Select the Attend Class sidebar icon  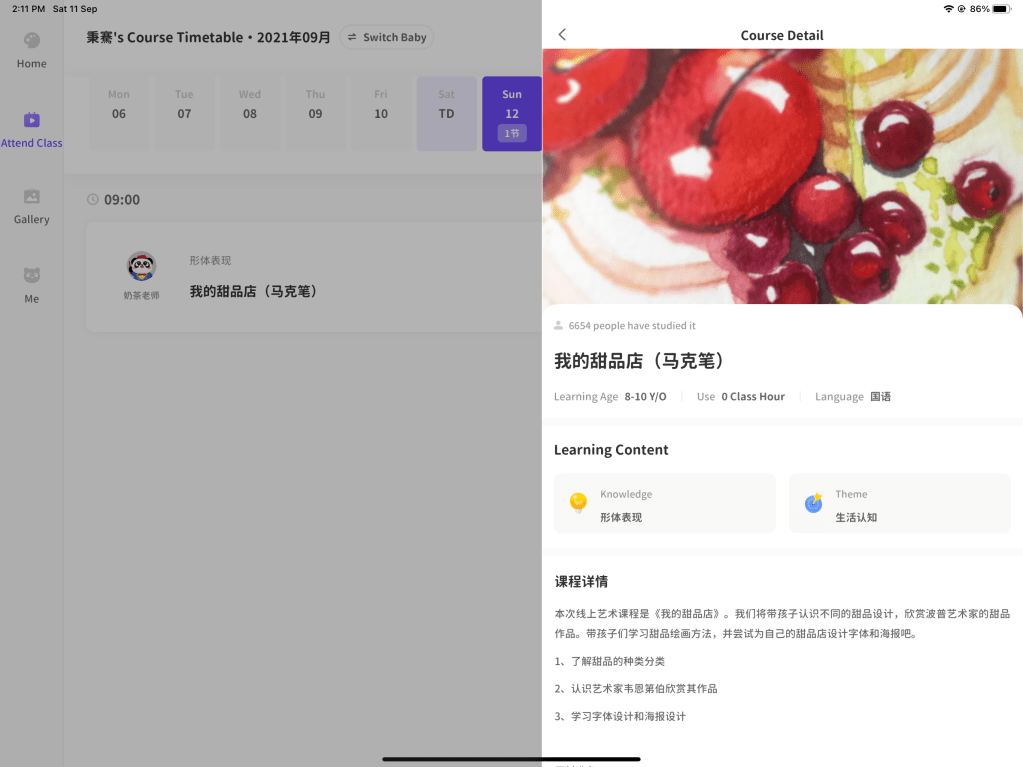(x=32, y=121)
